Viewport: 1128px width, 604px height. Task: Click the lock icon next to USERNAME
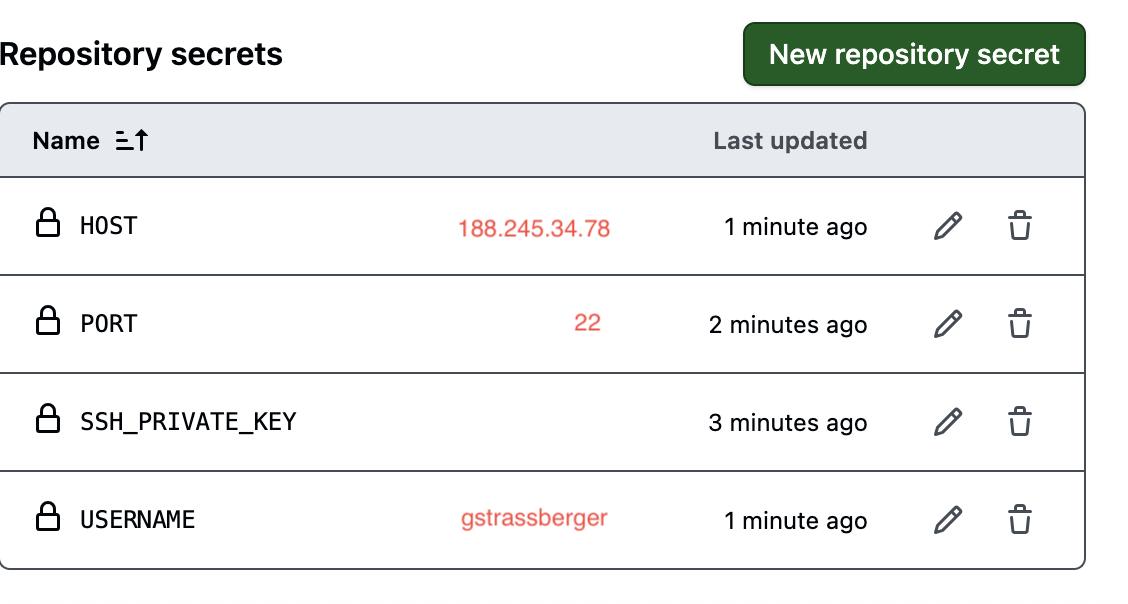[x=47, y=519]
